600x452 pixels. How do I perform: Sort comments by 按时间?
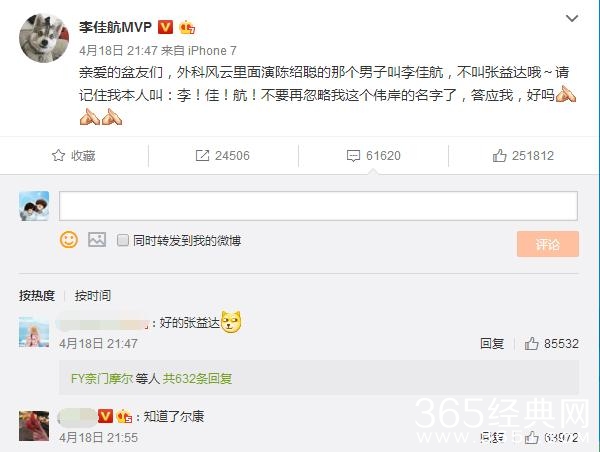tap(93, 295)
